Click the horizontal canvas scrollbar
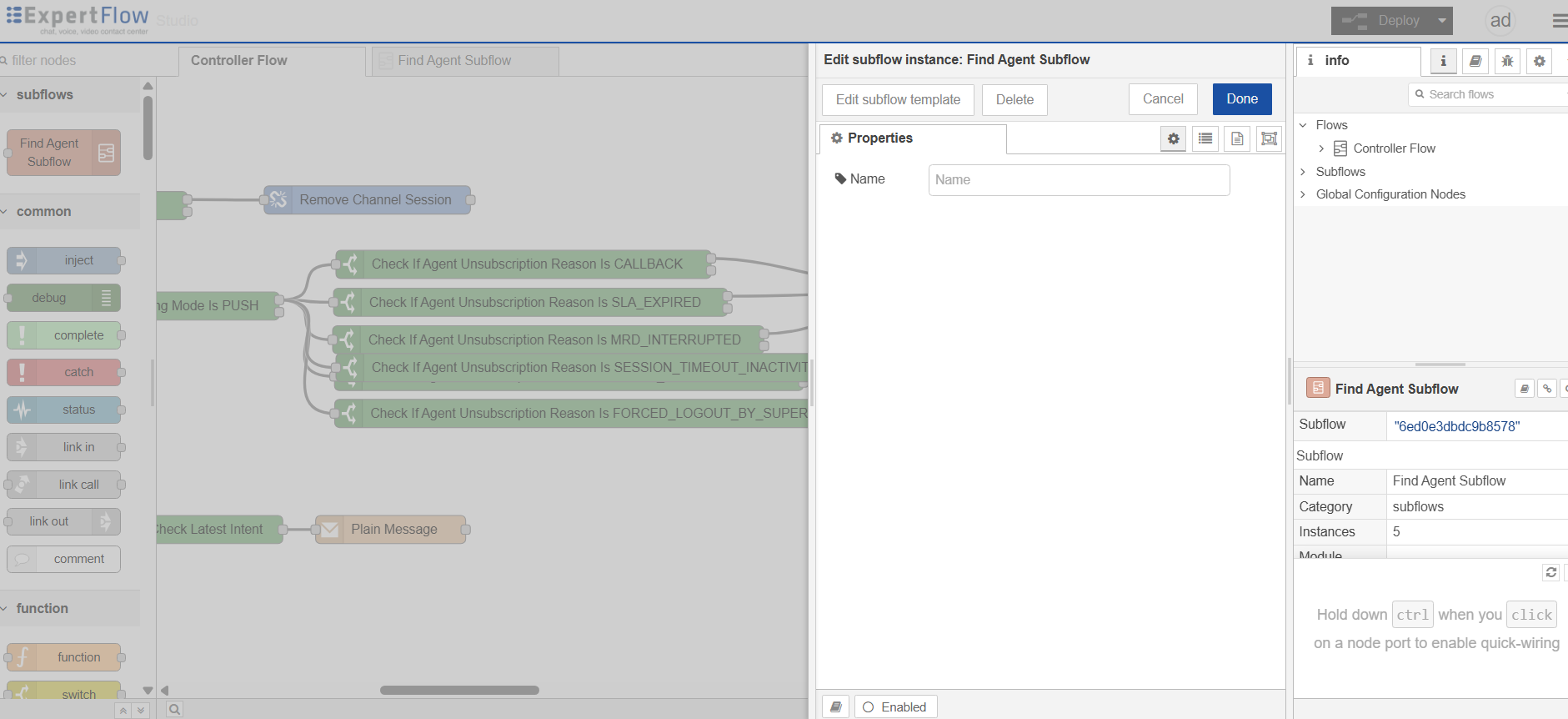 (459, 690)
